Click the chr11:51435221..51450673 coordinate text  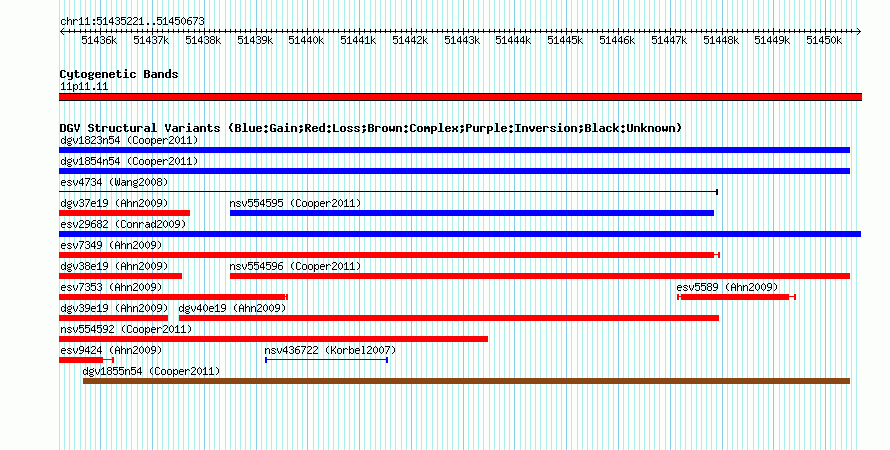tap(132, 22)
